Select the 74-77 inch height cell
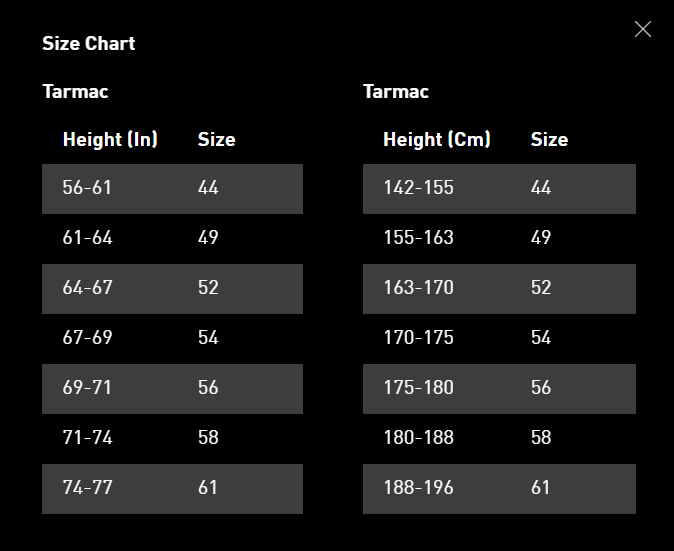 (x=87, y=488)
